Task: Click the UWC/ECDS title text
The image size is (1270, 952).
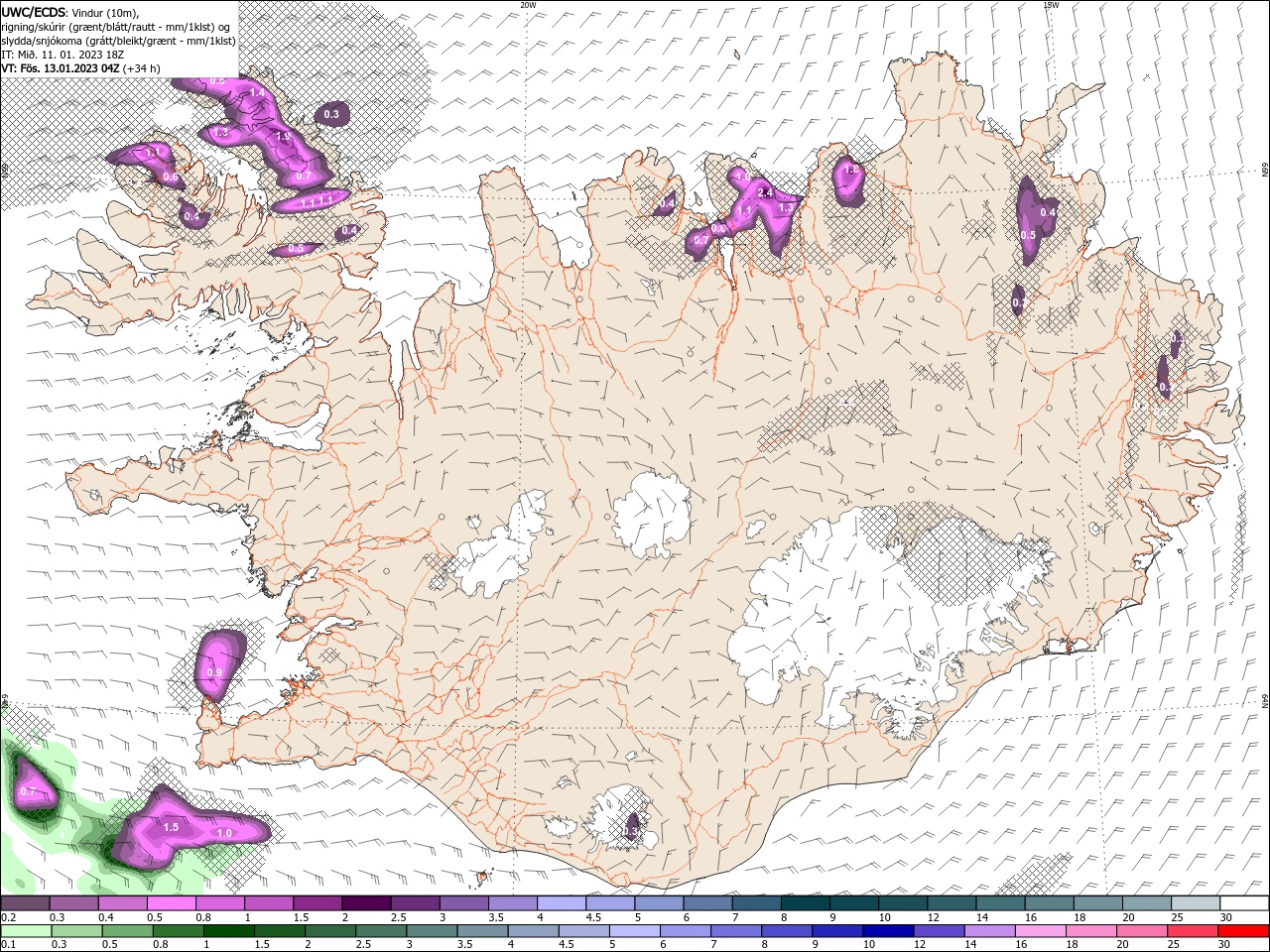Action: coord(34,11)
